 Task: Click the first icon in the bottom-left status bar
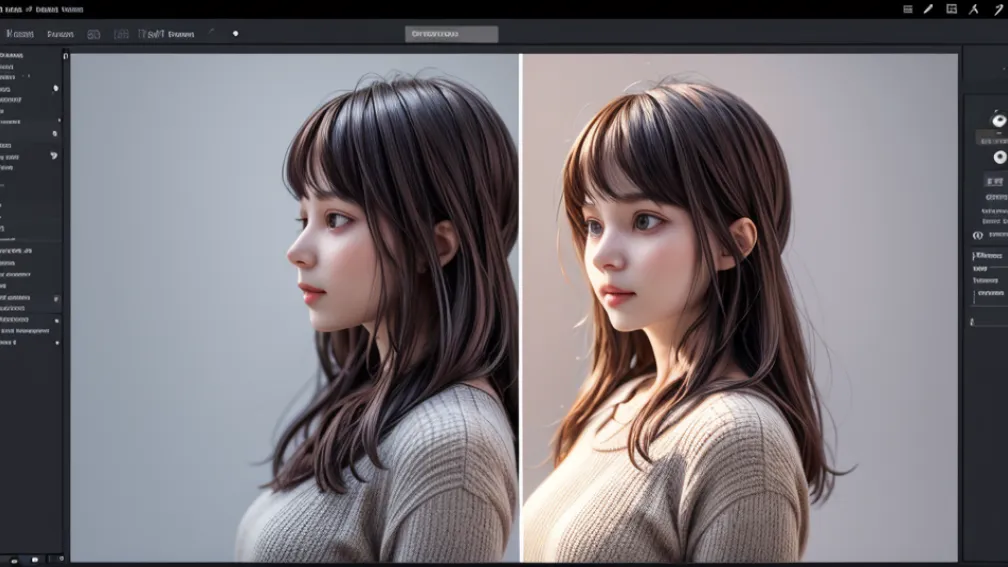pos(14,561)
